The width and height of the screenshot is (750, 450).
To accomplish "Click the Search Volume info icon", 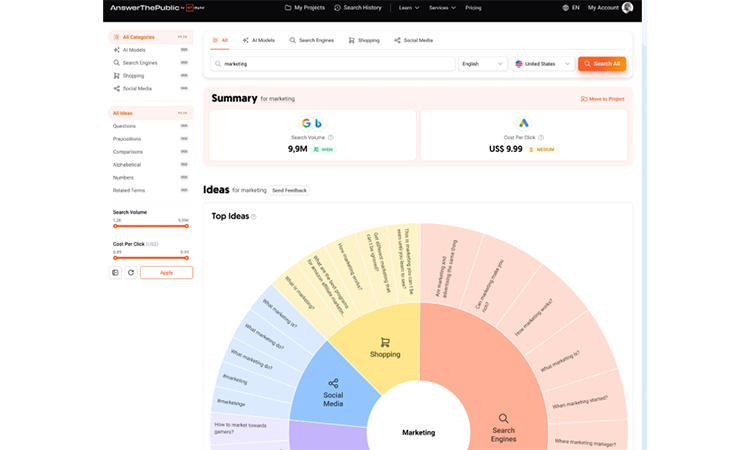I will [x=331, y=137].
